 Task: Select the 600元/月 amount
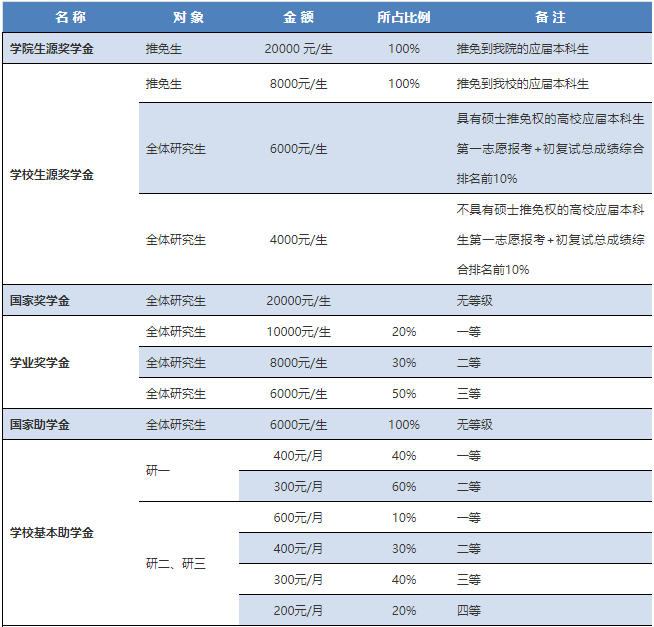[298, 518]
